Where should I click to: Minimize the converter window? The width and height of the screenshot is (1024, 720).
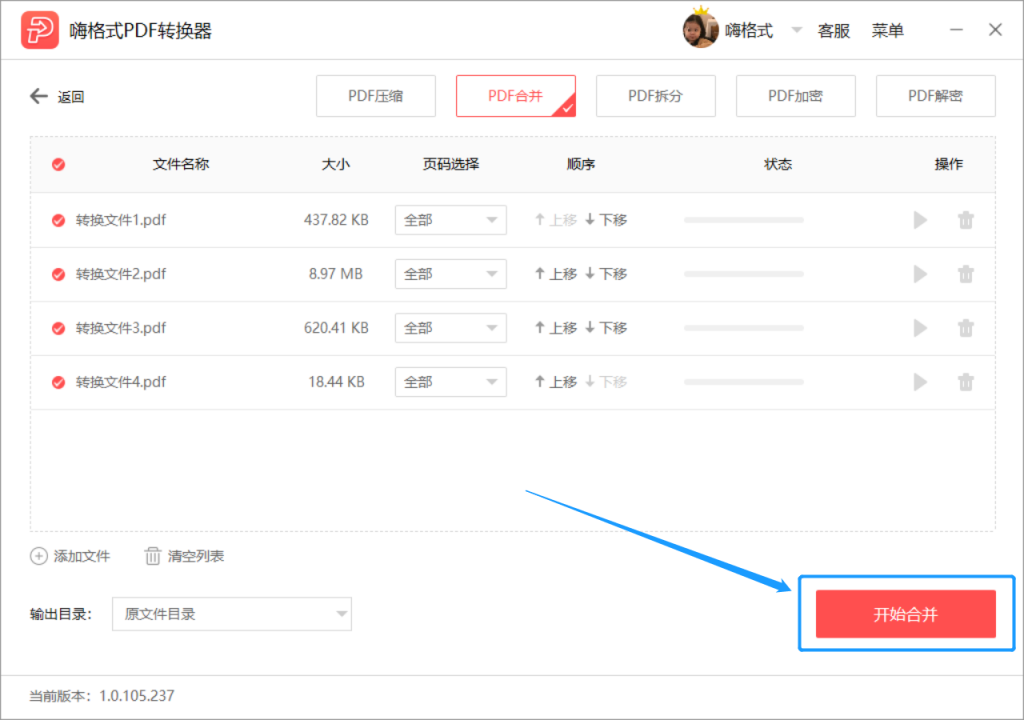tap(956, 30)
